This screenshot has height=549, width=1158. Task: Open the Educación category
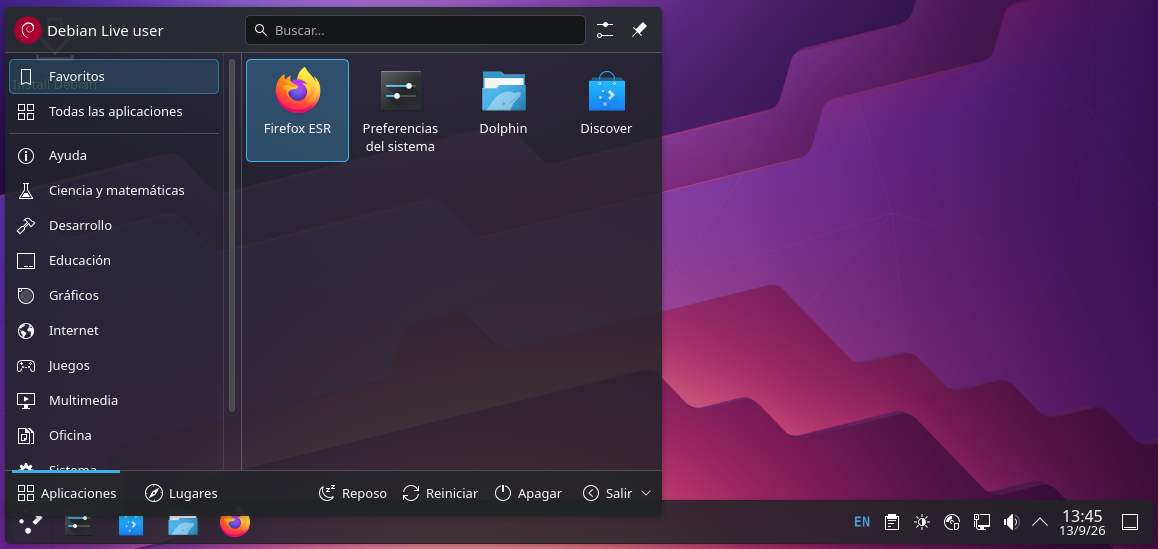click(x=114, y=261)
